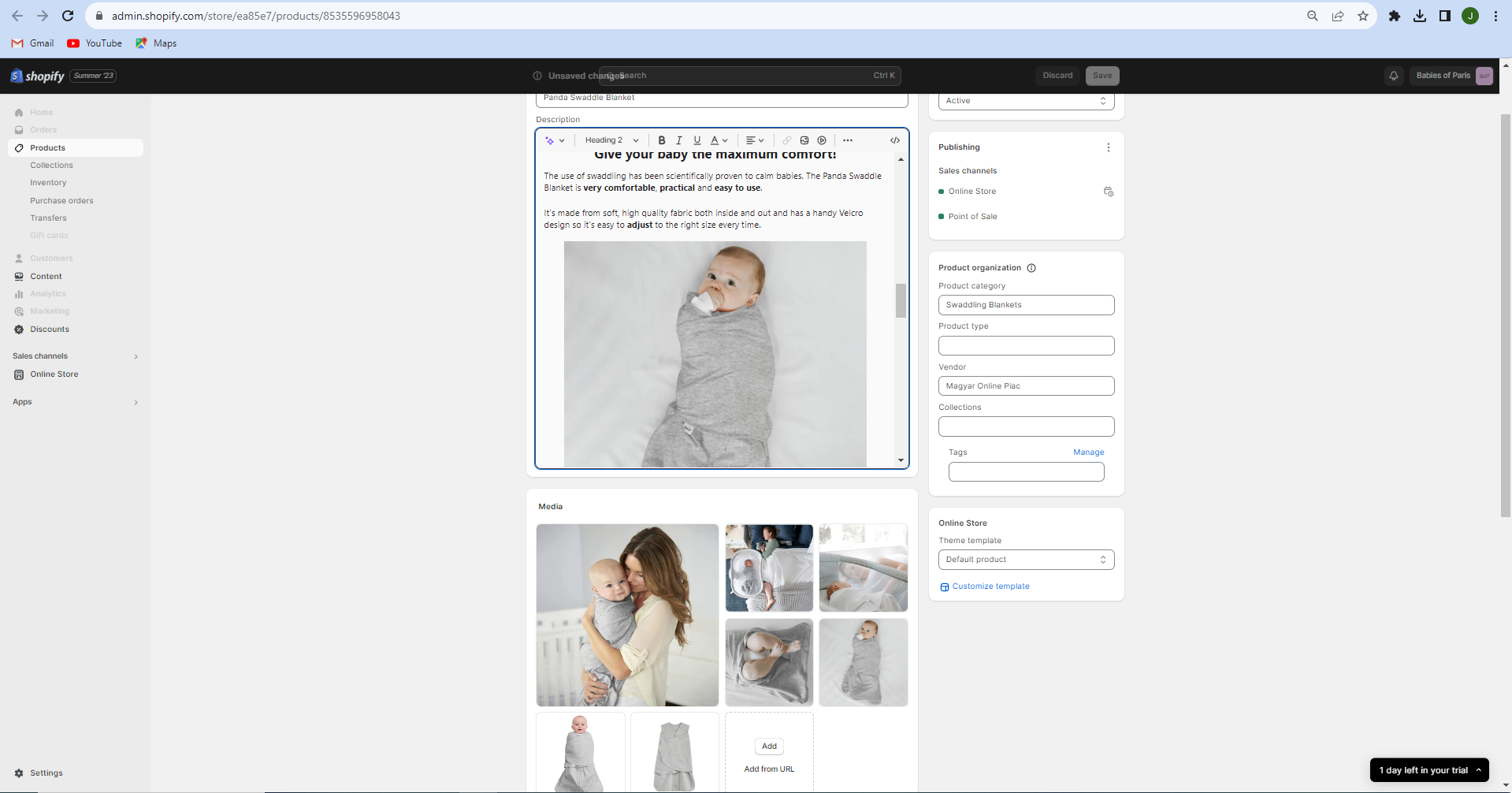Schedule Online Store publishing

pyautogui.click(x=1109, y=192)
